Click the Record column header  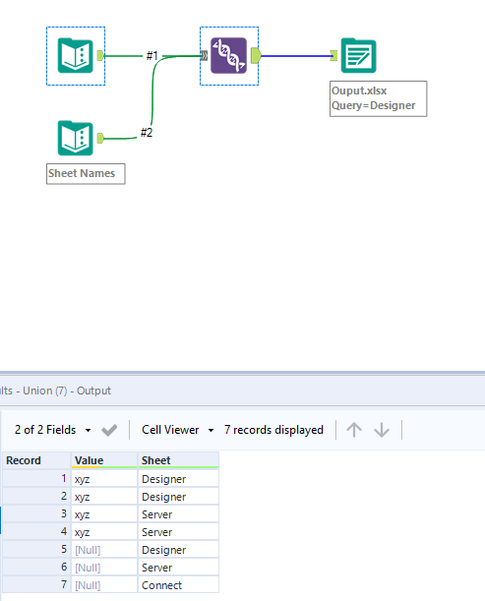36,460
